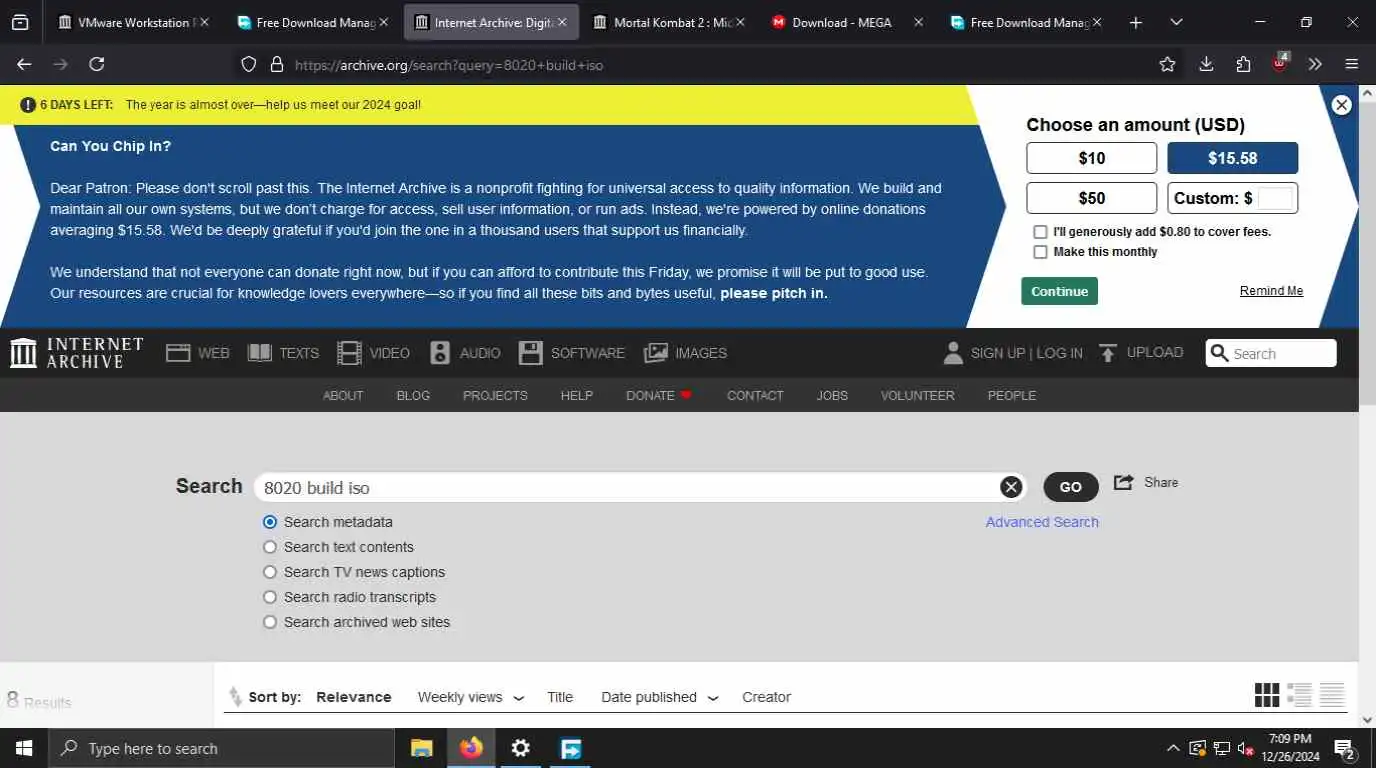Open the ABOUT menu link
Image resolution: width=1376 pixels, height=768 pixels.
tap(343, 395)
